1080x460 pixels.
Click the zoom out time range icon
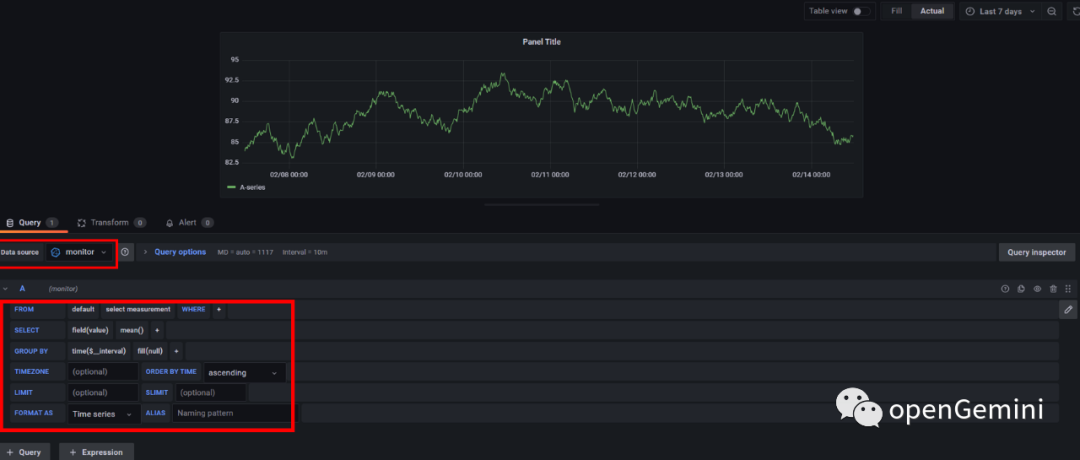click(x=1052, y=12)
